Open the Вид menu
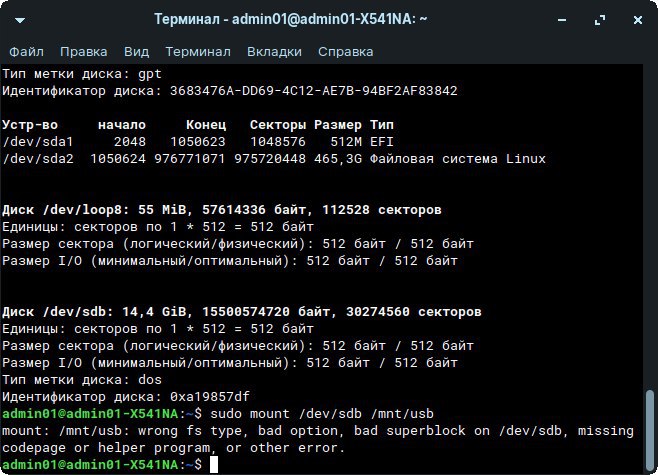658x475 pixels. (136, 51)
